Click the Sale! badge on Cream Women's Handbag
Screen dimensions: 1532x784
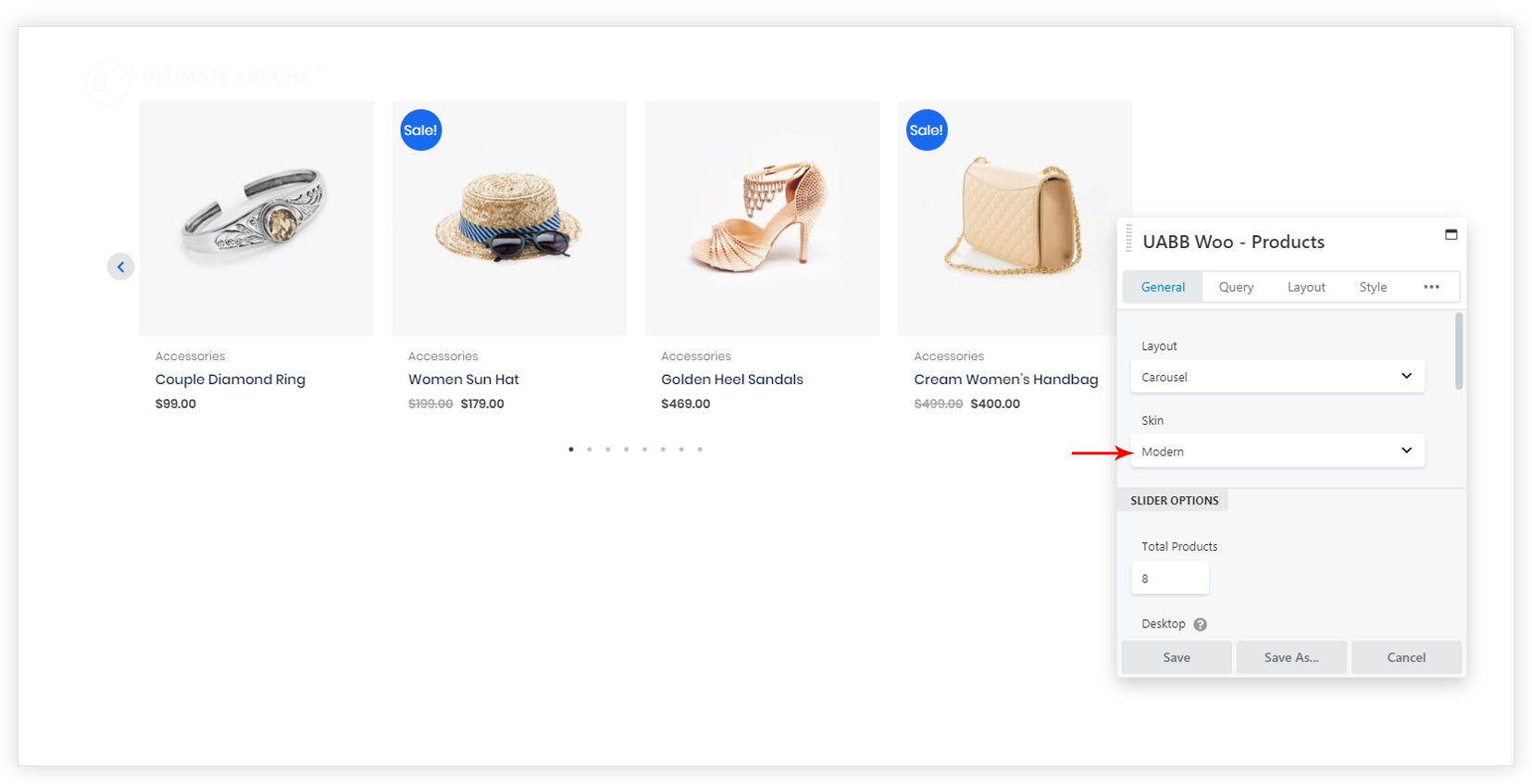(926, 131)
